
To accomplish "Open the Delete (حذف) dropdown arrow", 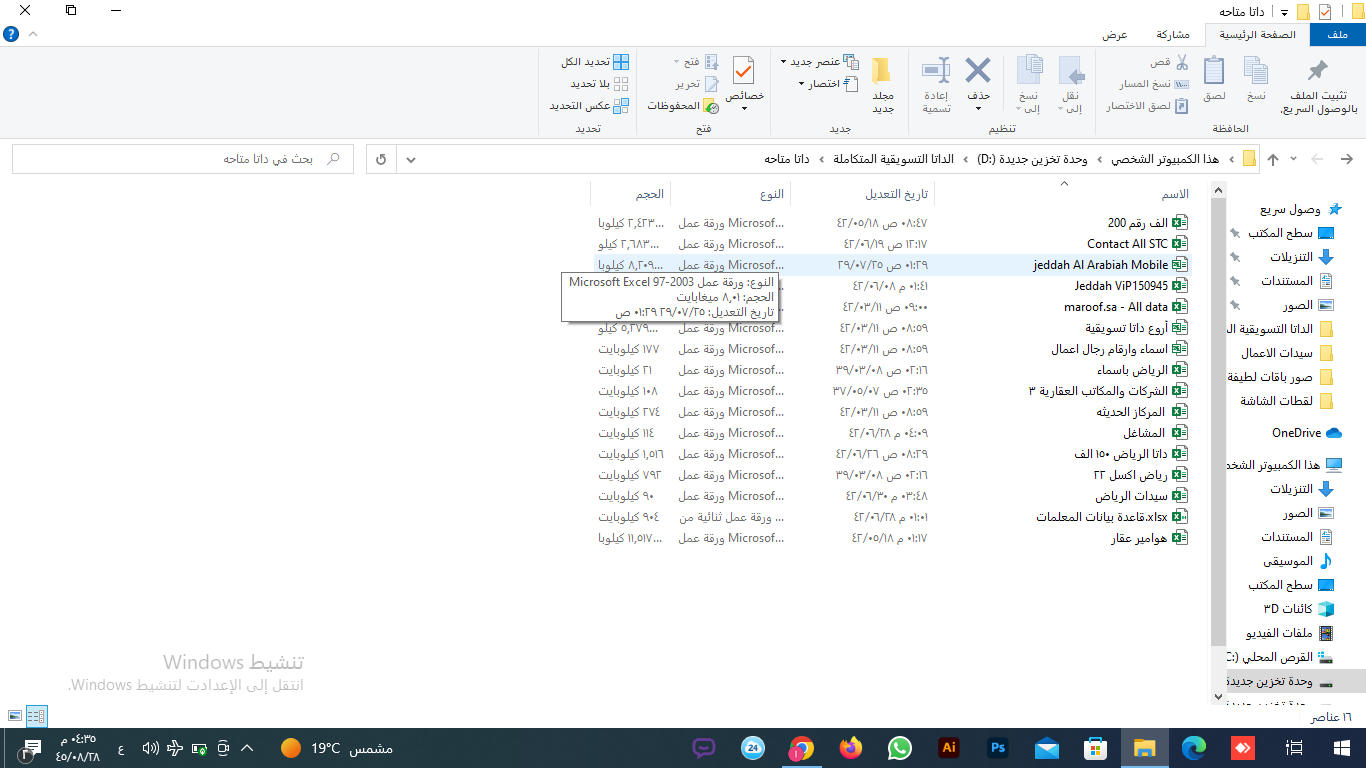I will [977, 108].
